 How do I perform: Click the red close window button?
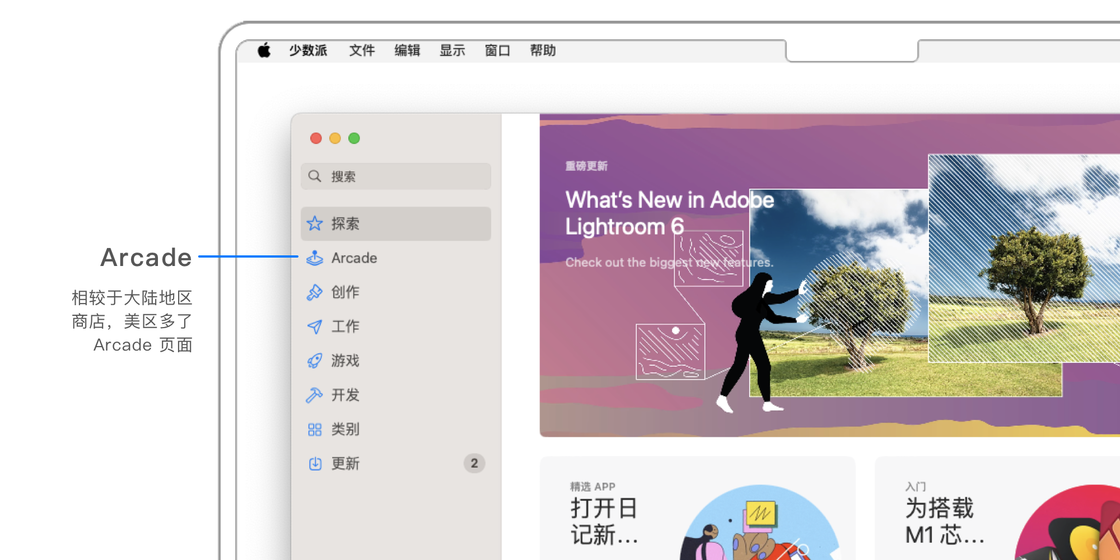316,139
